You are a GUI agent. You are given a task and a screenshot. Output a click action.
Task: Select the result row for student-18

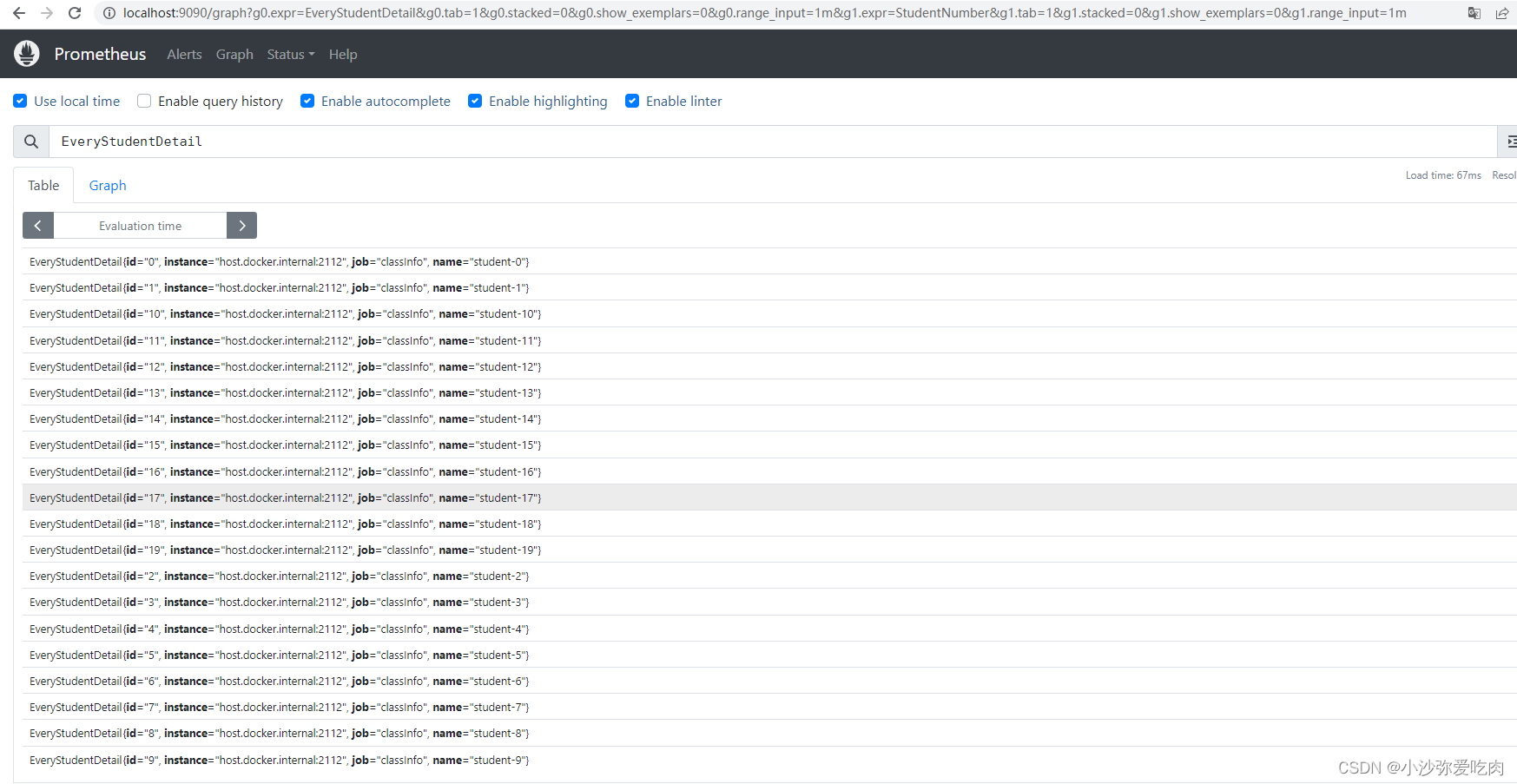[769, 524]
